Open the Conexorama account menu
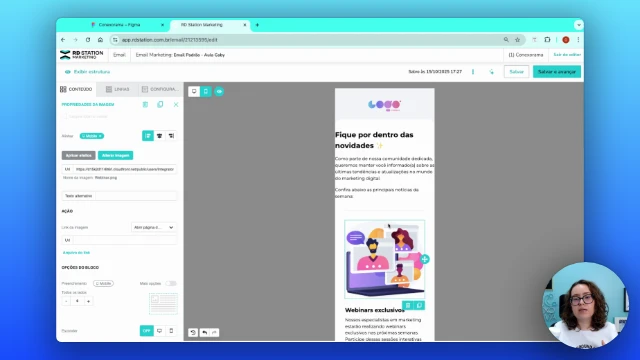The width and height of the screenshot is (640, 360). pyautogui.click(x=526, y=55)
